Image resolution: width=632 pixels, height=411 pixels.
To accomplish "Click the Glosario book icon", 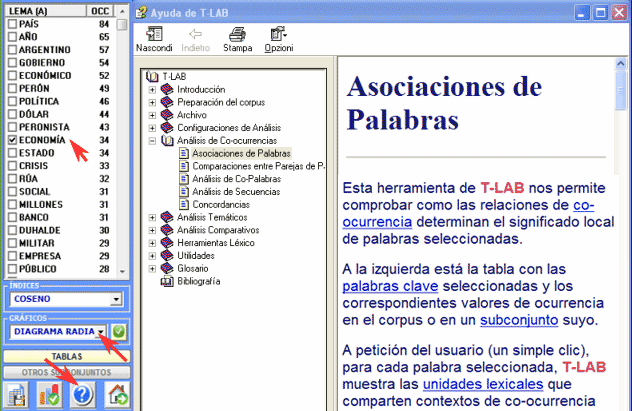I will coord(167,268).
